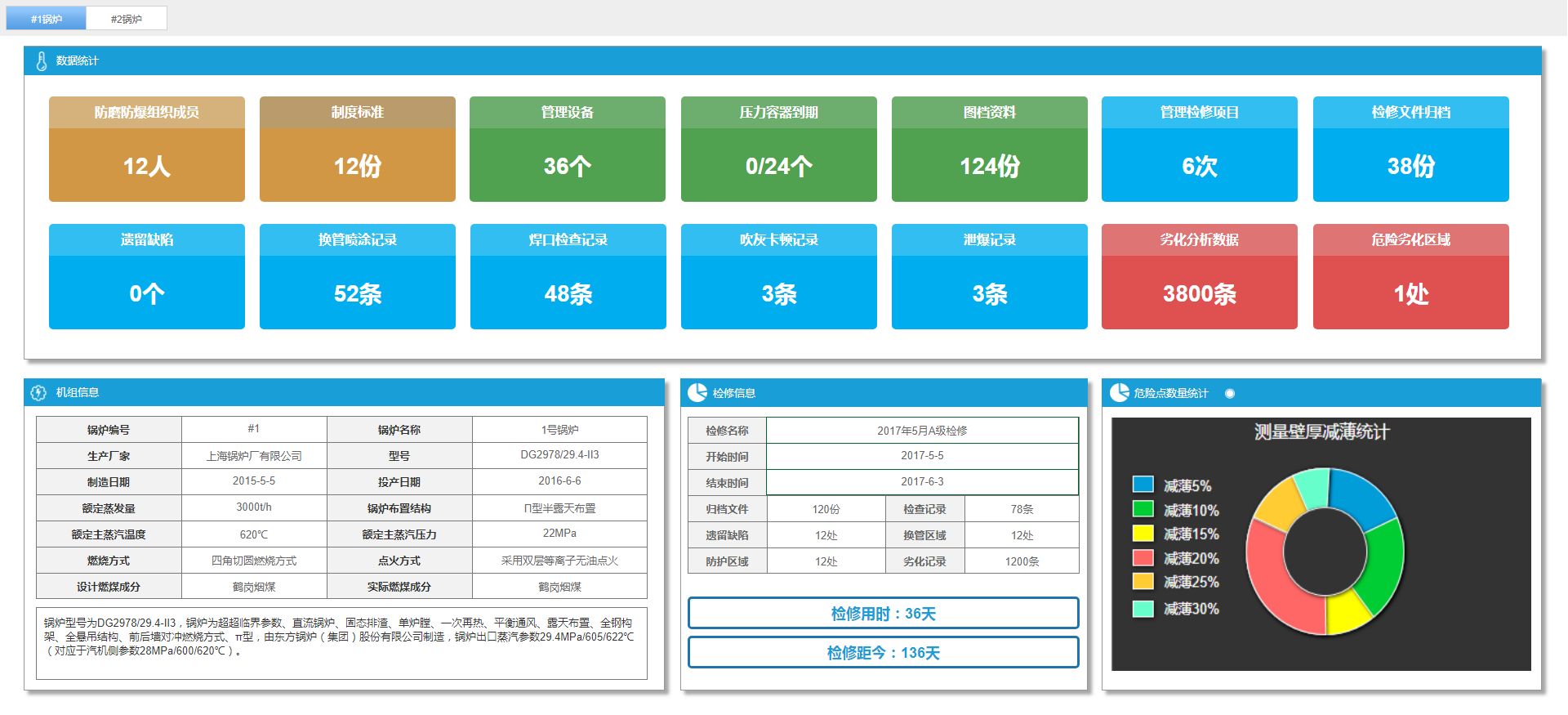Click the 测量壁厚减薄统计 chart title

click(x=1321, y=431)
